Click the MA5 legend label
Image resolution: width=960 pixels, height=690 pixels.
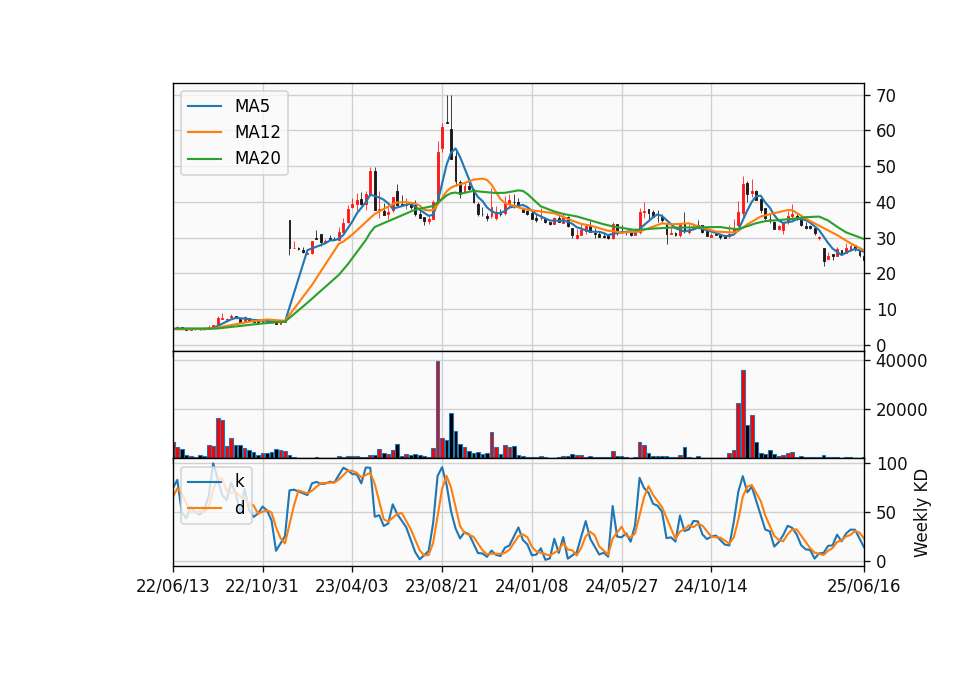(x=252, y=106)
